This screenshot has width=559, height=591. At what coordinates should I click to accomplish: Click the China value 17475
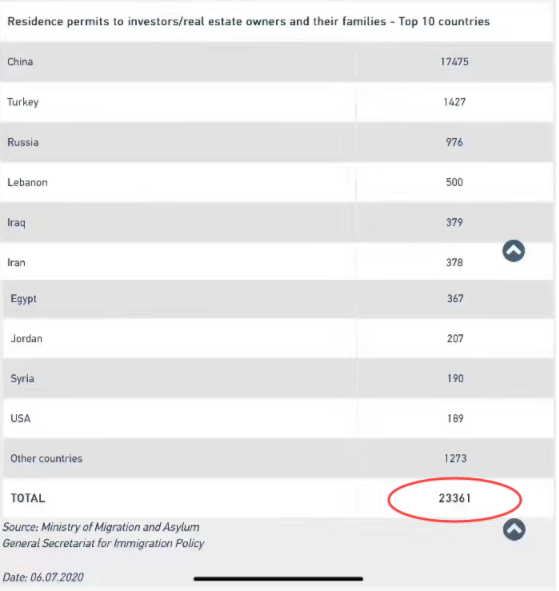[x=454, y=62]
